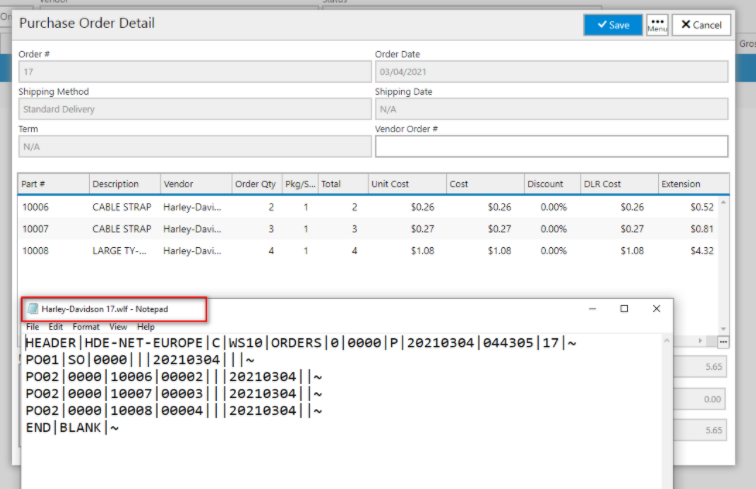Sort by Unit Cost column header
Viewport: 756px width, 489px height.
click(407, 184)
